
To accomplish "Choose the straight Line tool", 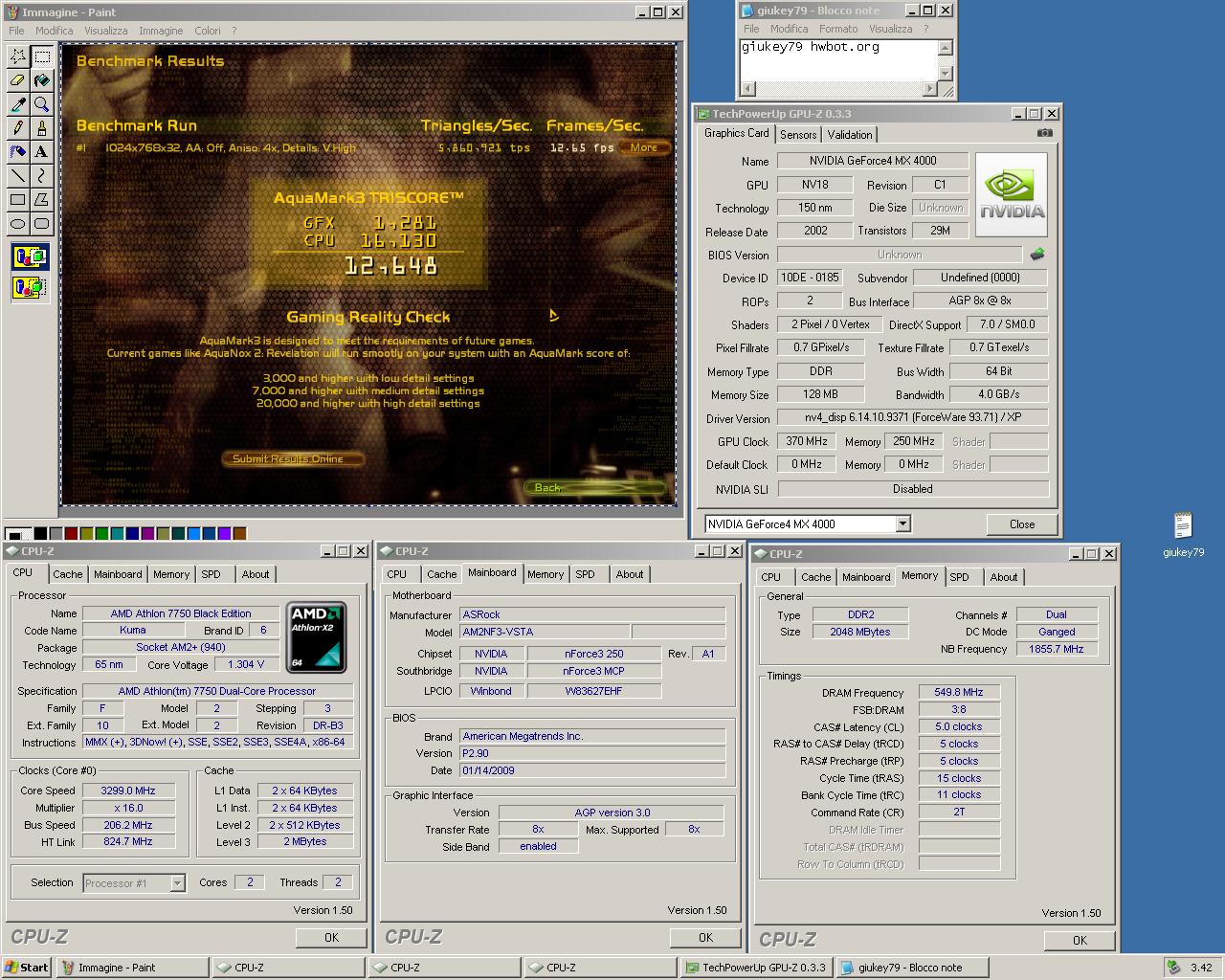I will [x=17, y=175].
